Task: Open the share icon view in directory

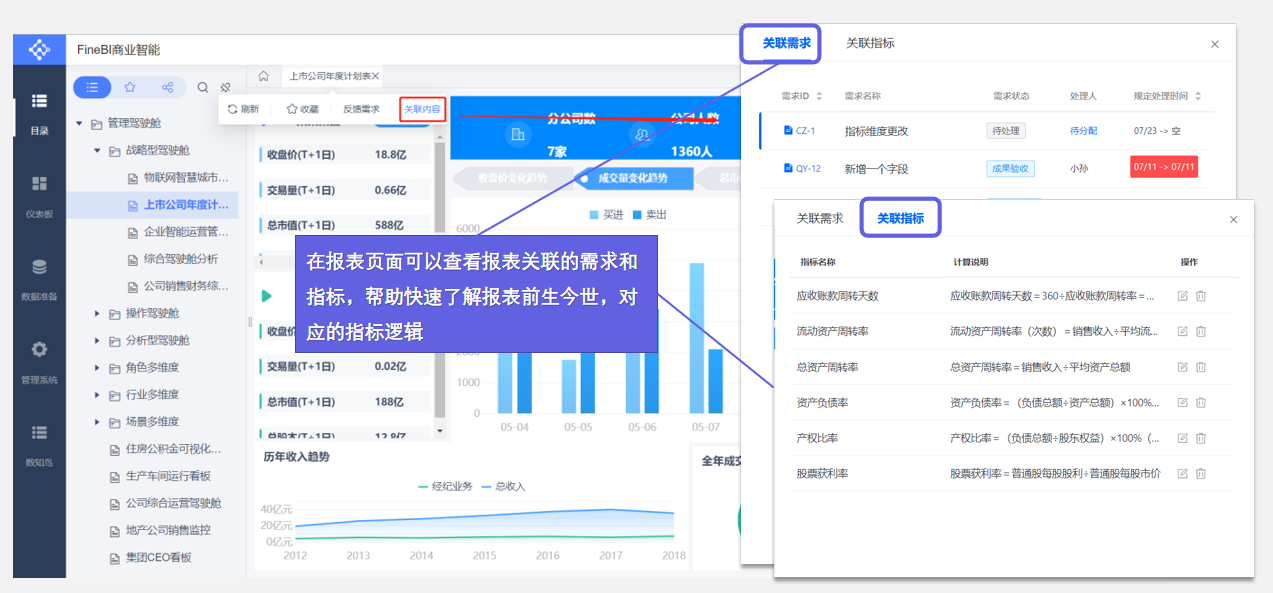Action: click(167, 87)
